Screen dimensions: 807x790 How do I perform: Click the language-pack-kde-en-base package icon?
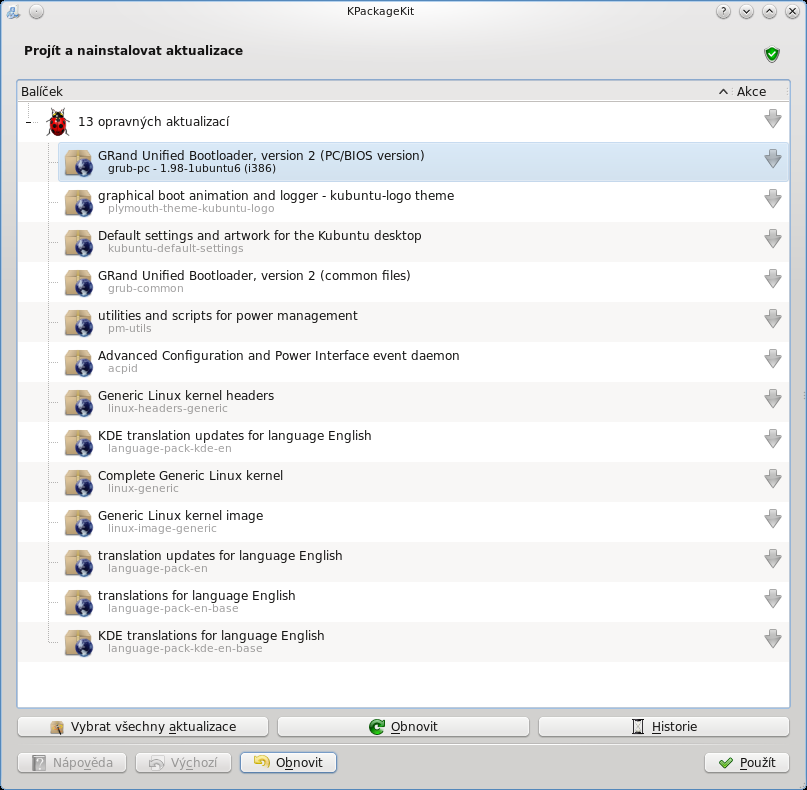(79, 642)
